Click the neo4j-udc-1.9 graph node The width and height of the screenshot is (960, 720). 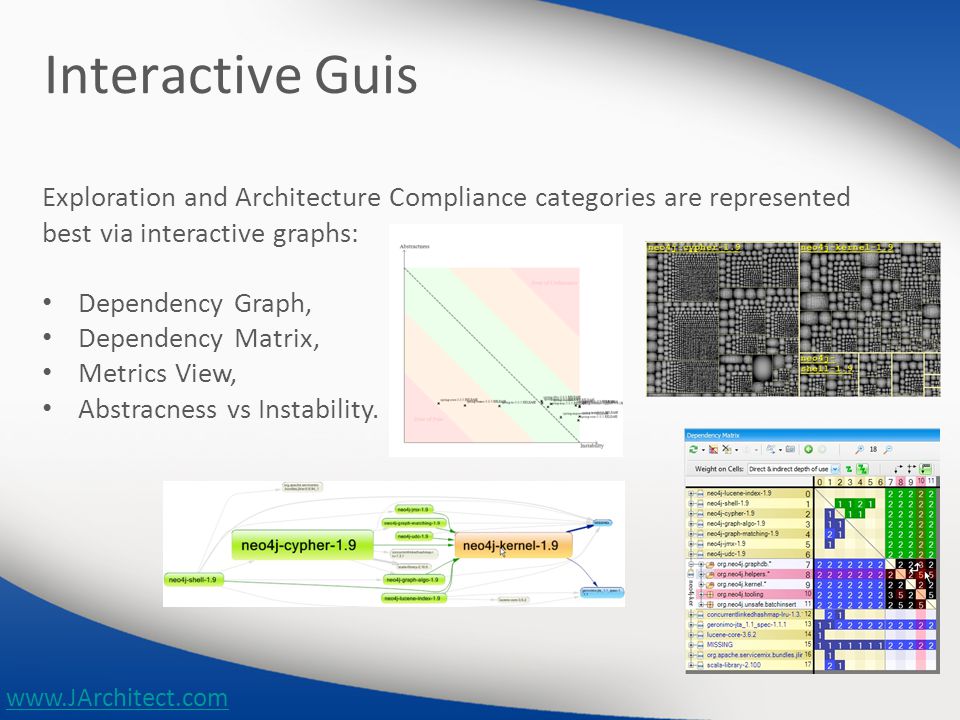[413, 536]
